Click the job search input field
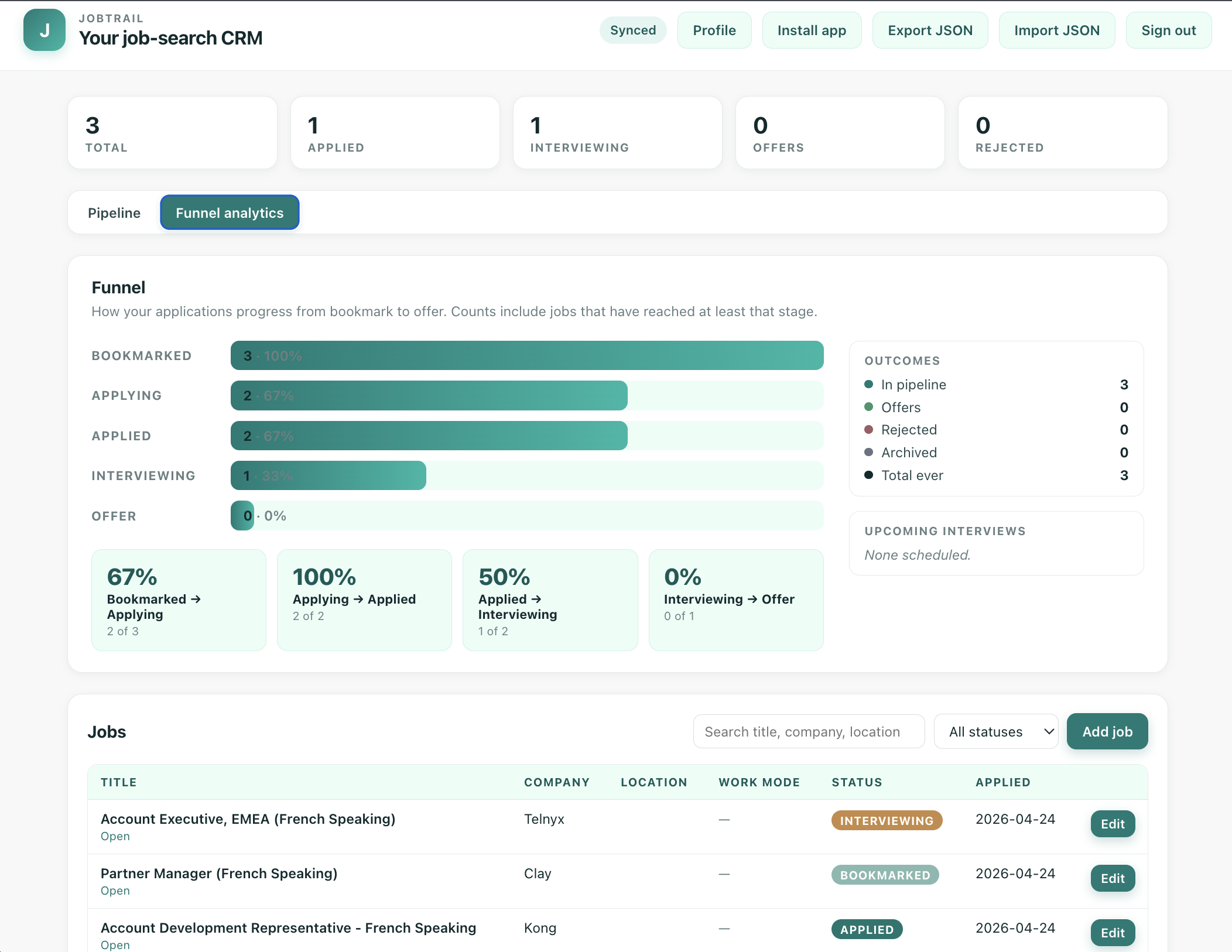Viewport: 1232px width, 952px height. (x=809, y=731)
